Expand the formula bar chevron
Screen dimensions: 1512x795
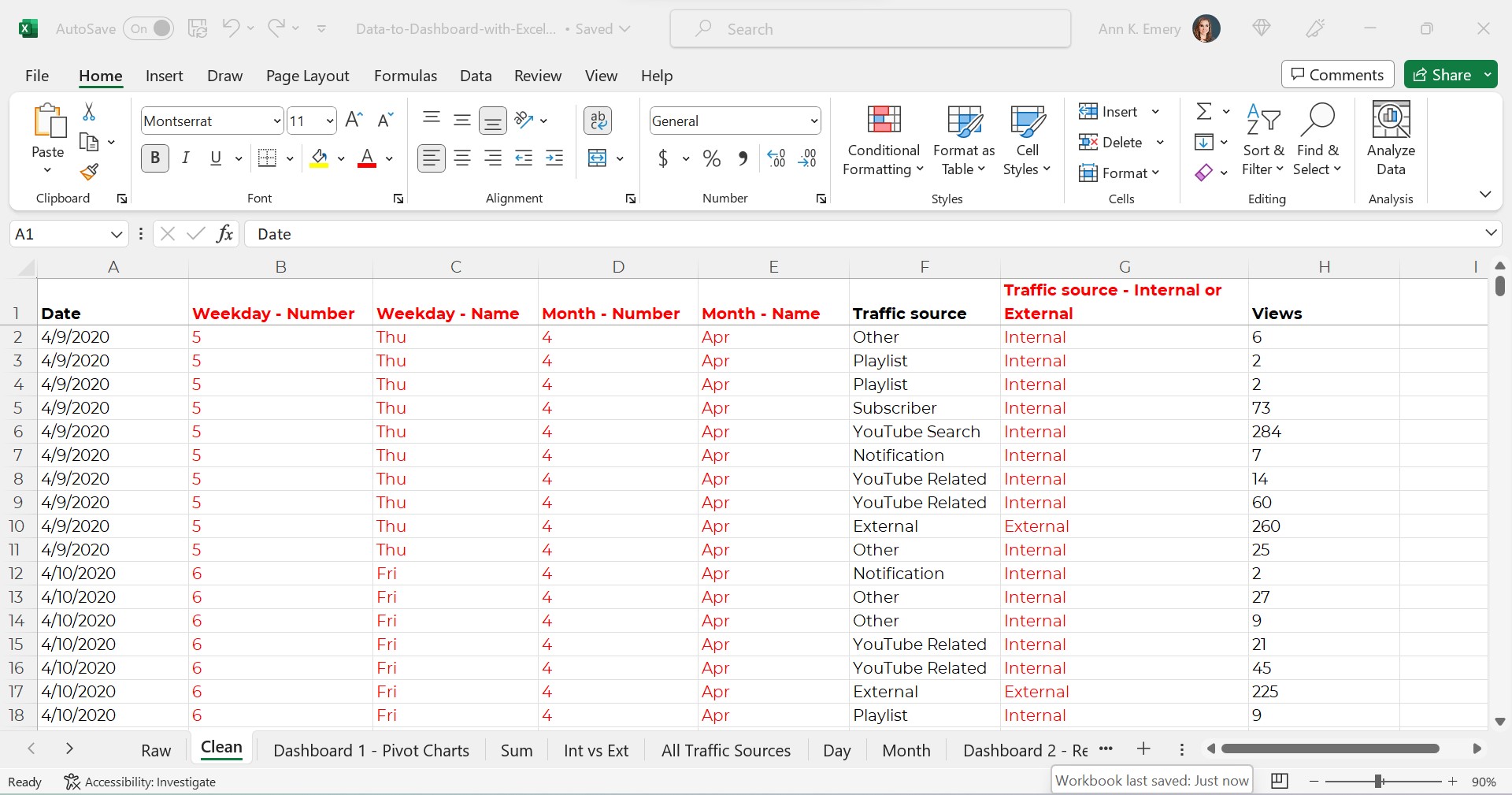1491,232
